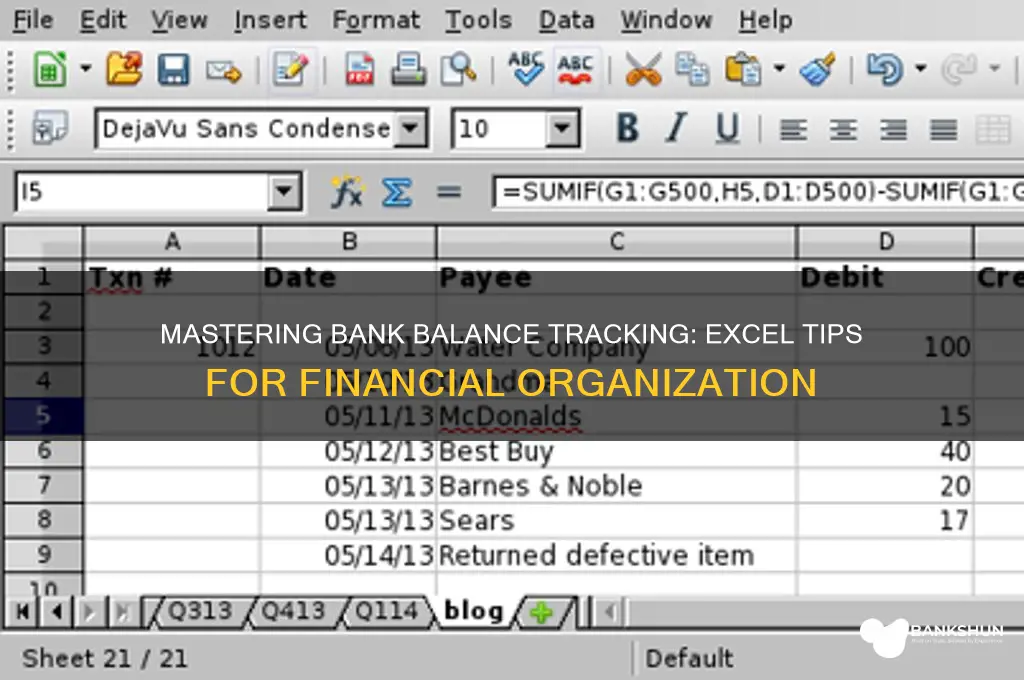1024x680 pixels.
Task: Click the Send document as email icon
Action: (x=223, y=71)
